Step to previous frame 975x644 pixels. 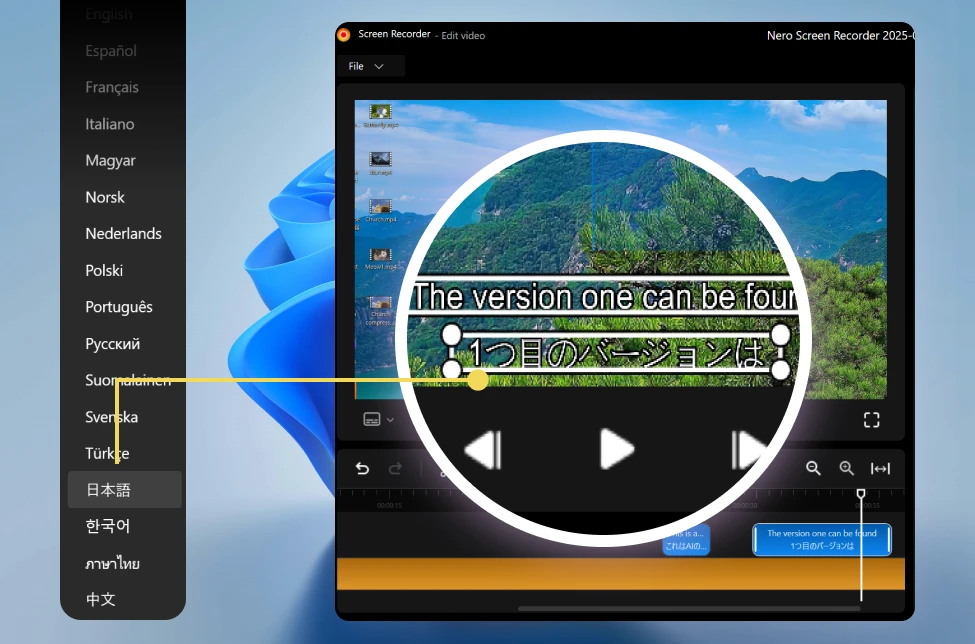pyautogui.click(x=483, y=449)
